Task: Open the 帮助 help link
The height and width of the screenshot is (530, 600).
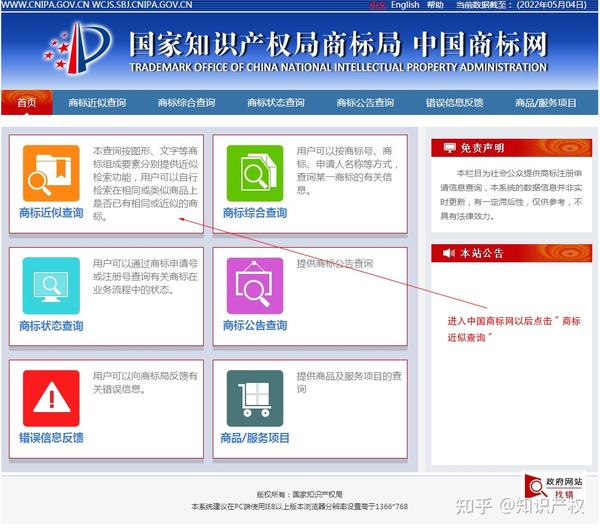Action: [x=435, y=5]
